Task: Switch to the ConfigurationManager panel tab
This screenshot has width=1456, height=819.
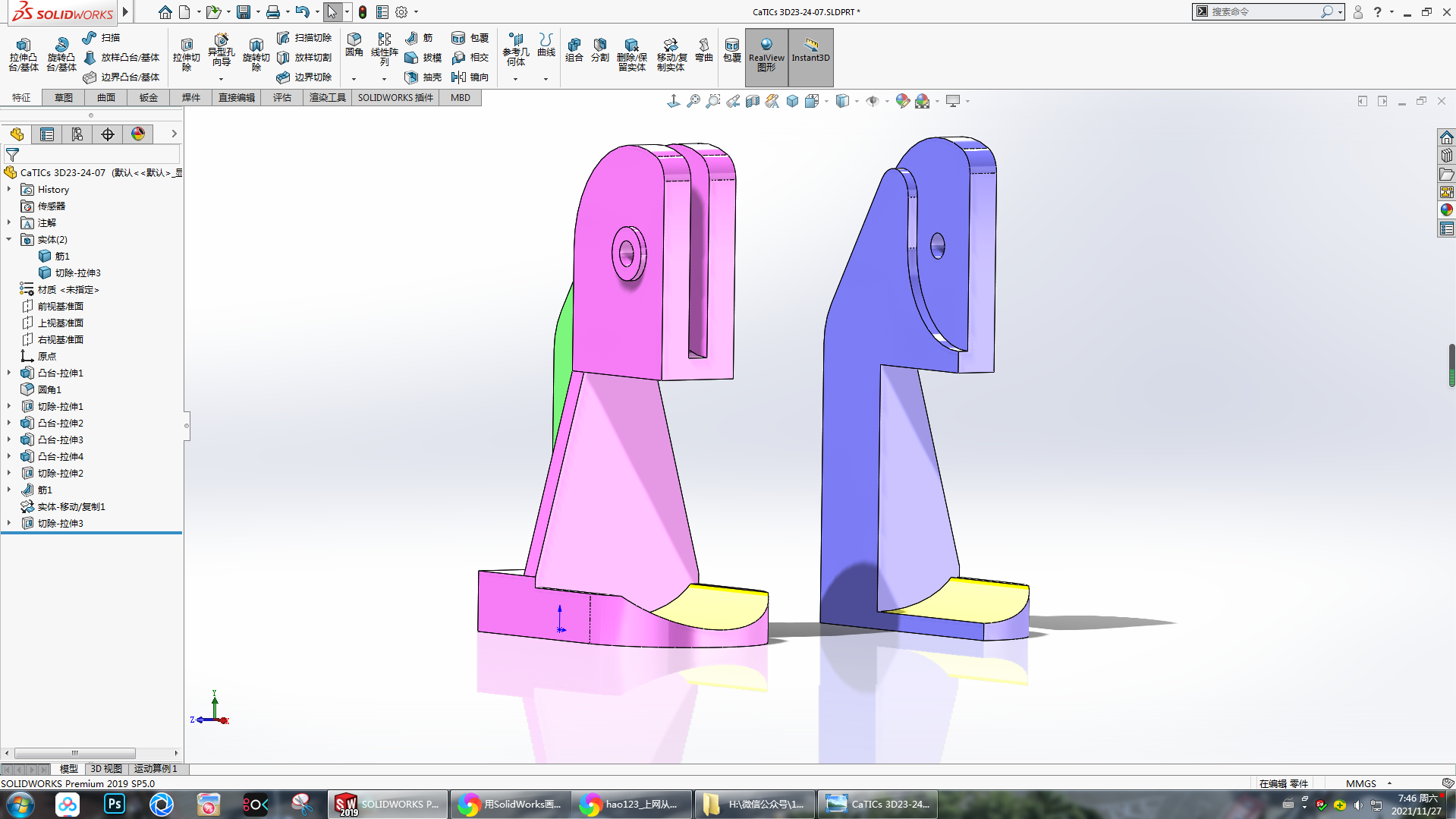Action: 77,134
